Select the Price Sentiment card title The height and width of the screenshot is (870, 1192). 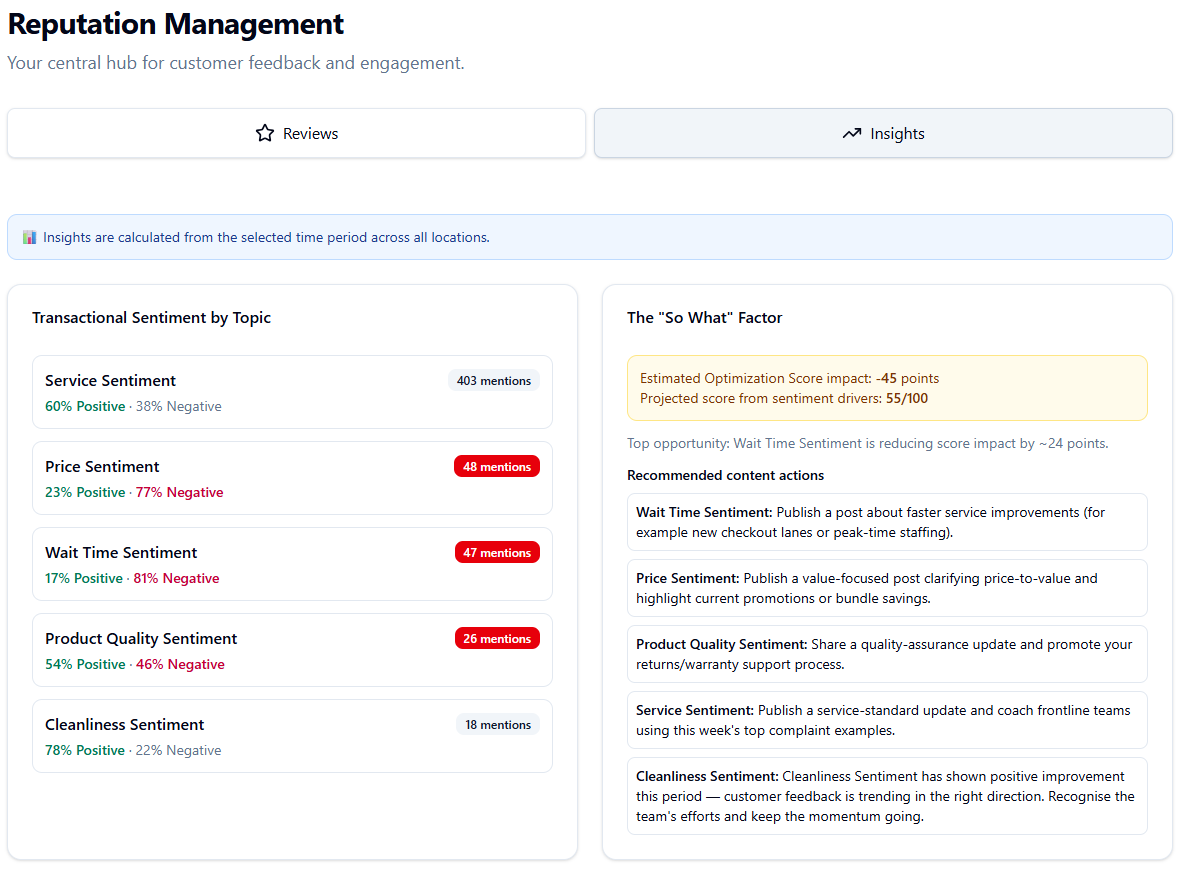(102, 466)
